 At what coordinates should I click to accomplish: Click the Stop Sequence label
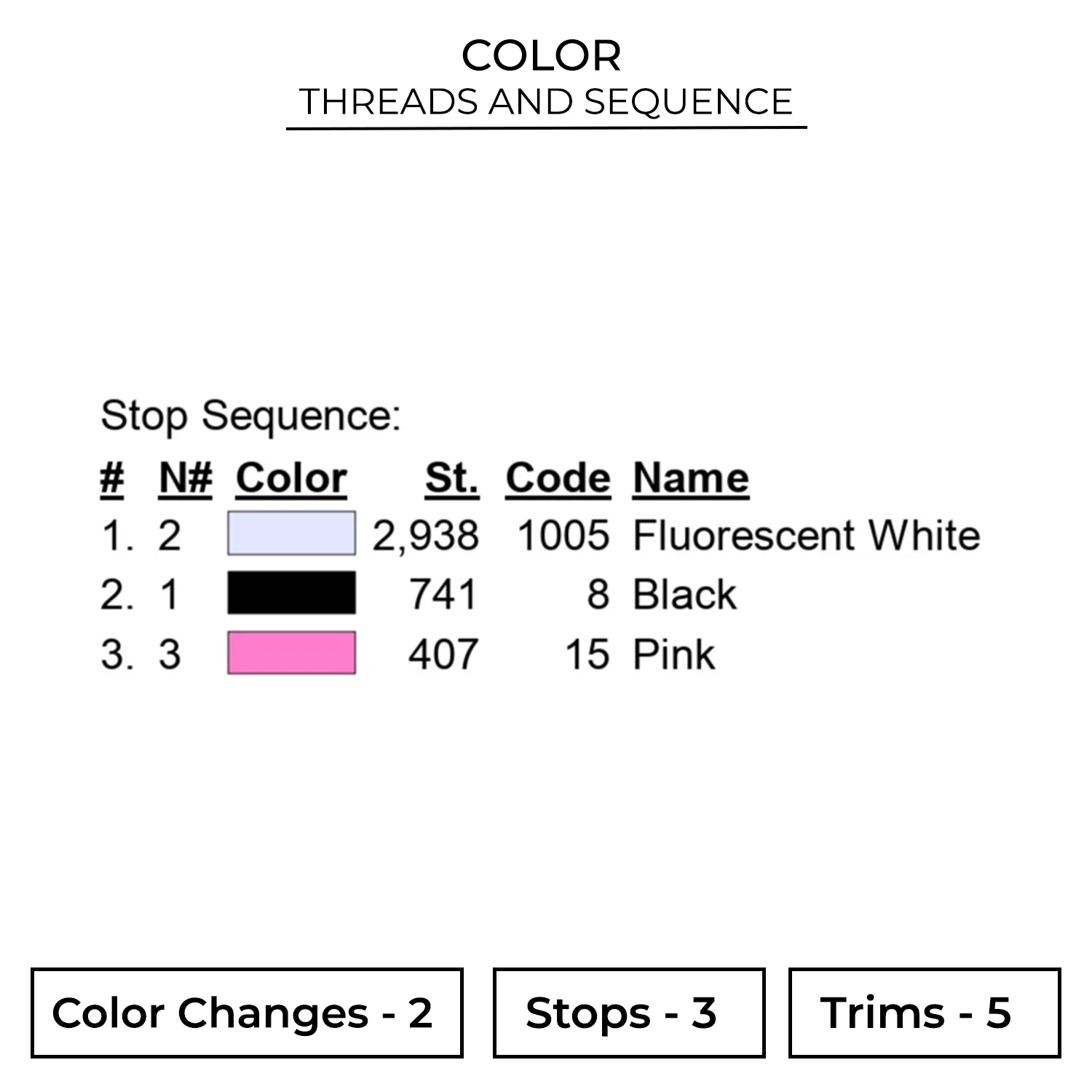(x=250, y=416)
